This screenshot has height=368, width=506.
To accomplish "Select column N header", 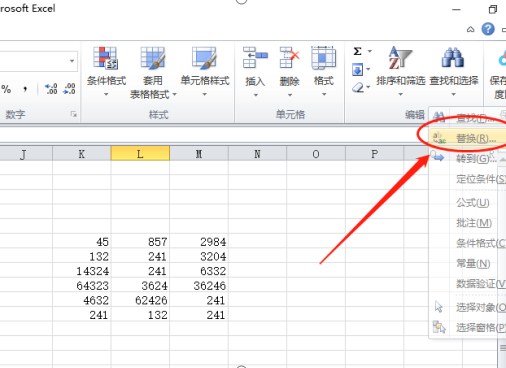I will tap(257, 154).
